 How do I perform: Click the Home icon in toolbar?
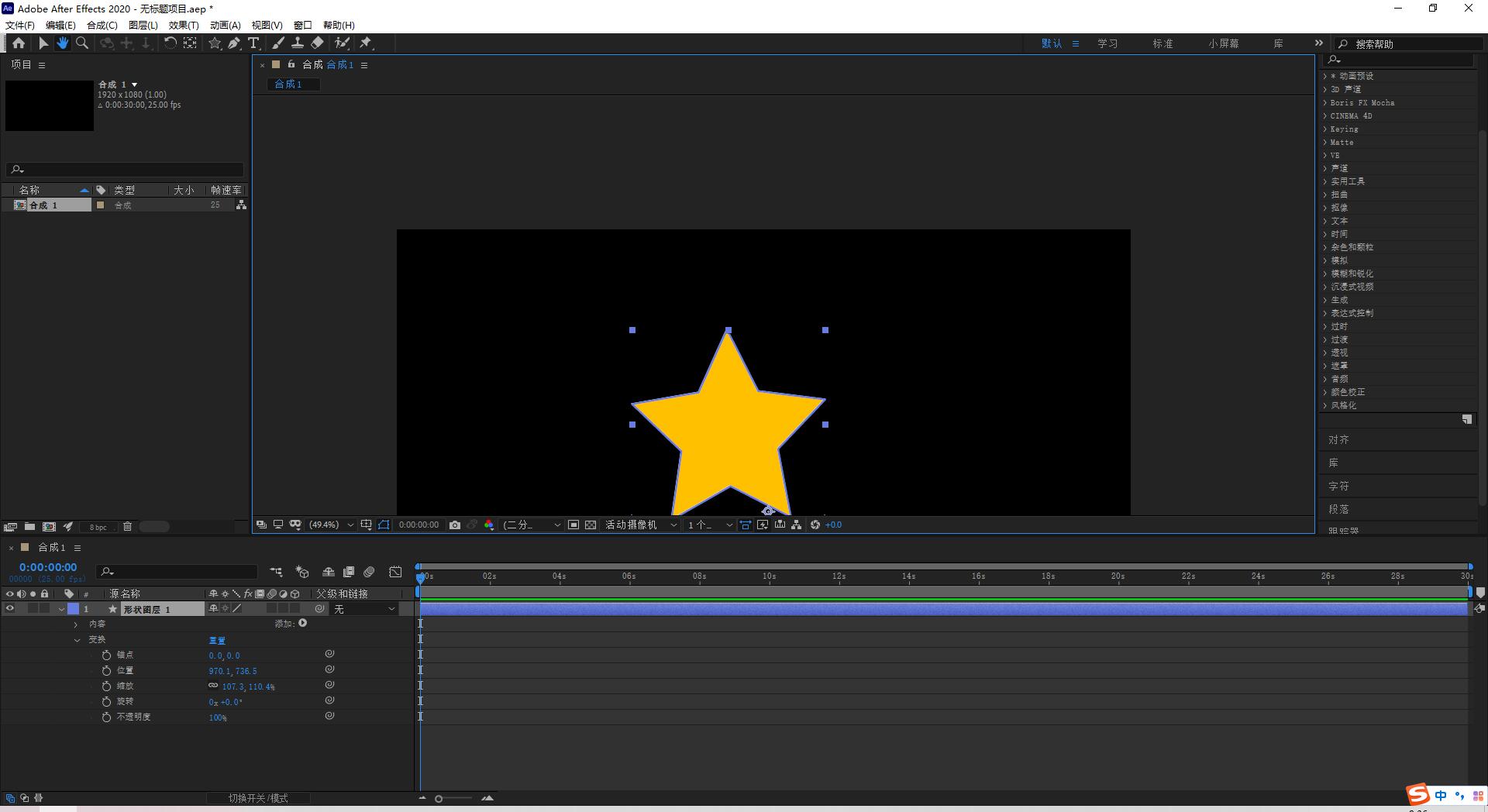point(18,43)
